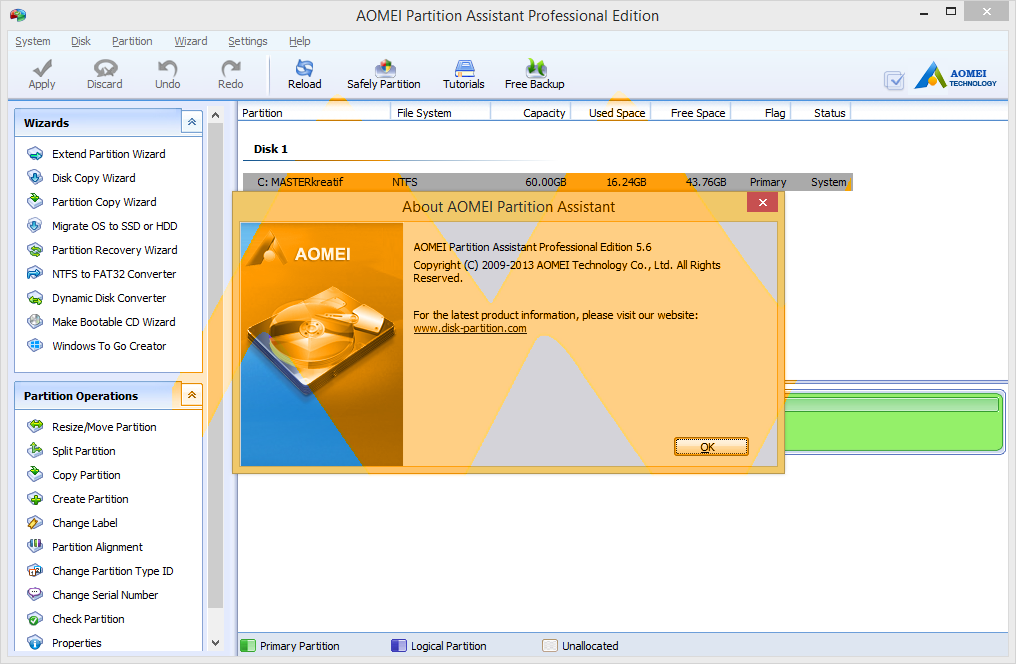The height and width of the screenshot is (664, 1016).
Task: Open the Settings menu
Action: click(248, 41)
